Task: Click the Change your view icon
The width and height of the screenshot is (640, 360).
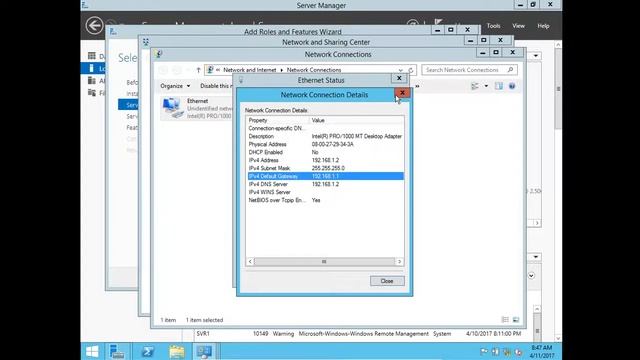Action: point(475,86)
